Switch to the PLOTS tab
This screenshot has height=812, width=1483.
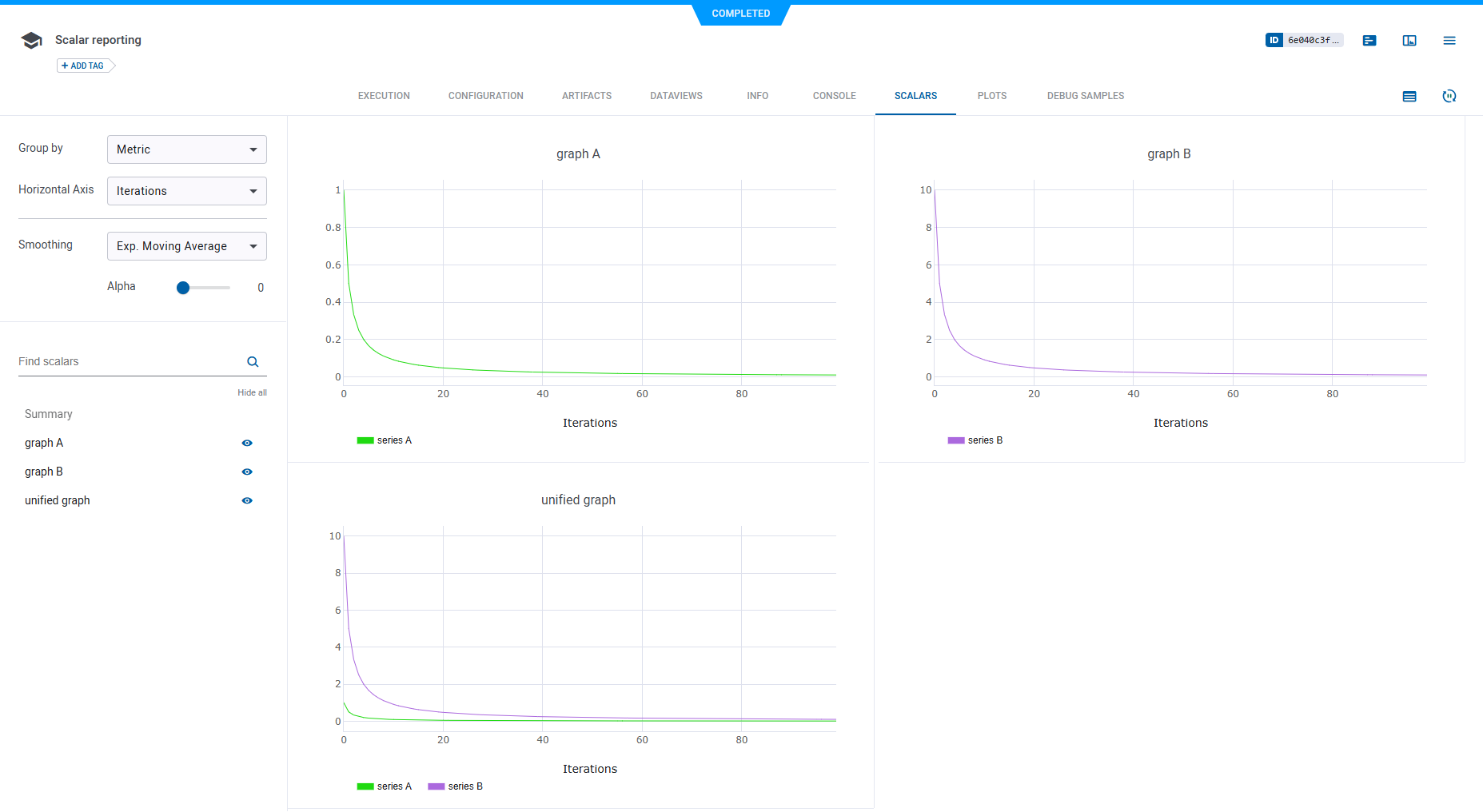(991, 96)
